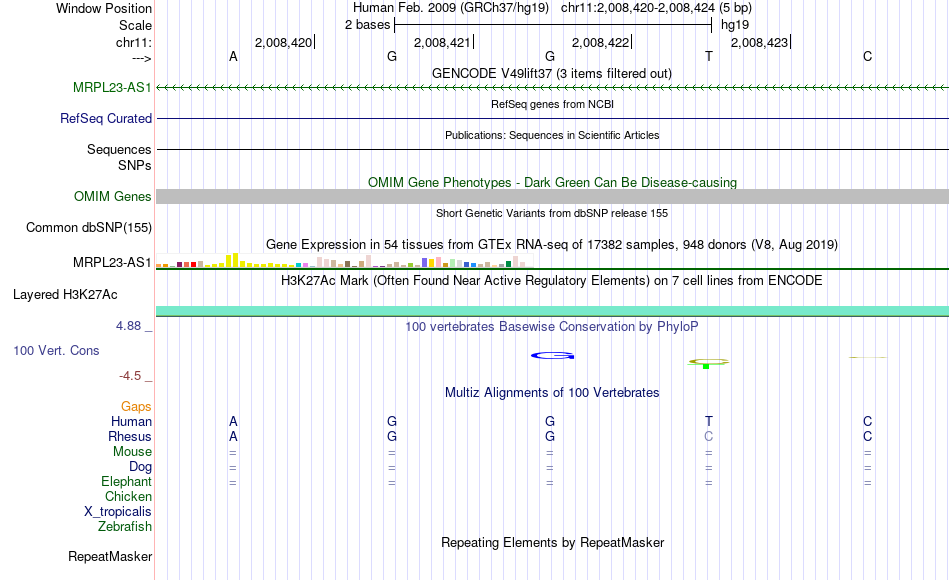Screen dimensions: 950x580
Task: Open the RepeatMasker track label
Action: click(110, 556)
